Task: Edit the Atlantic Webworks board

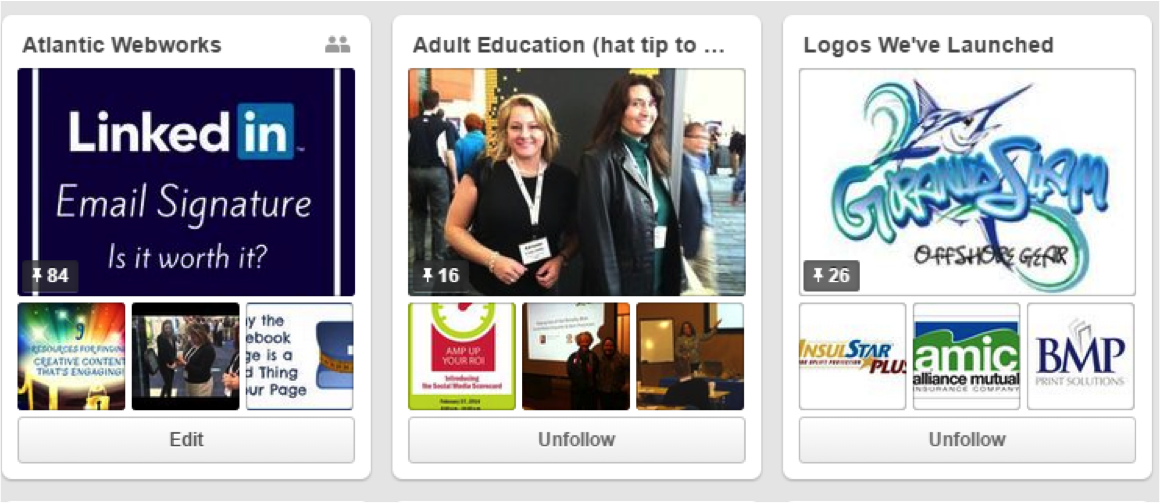Action: [186, 439]
